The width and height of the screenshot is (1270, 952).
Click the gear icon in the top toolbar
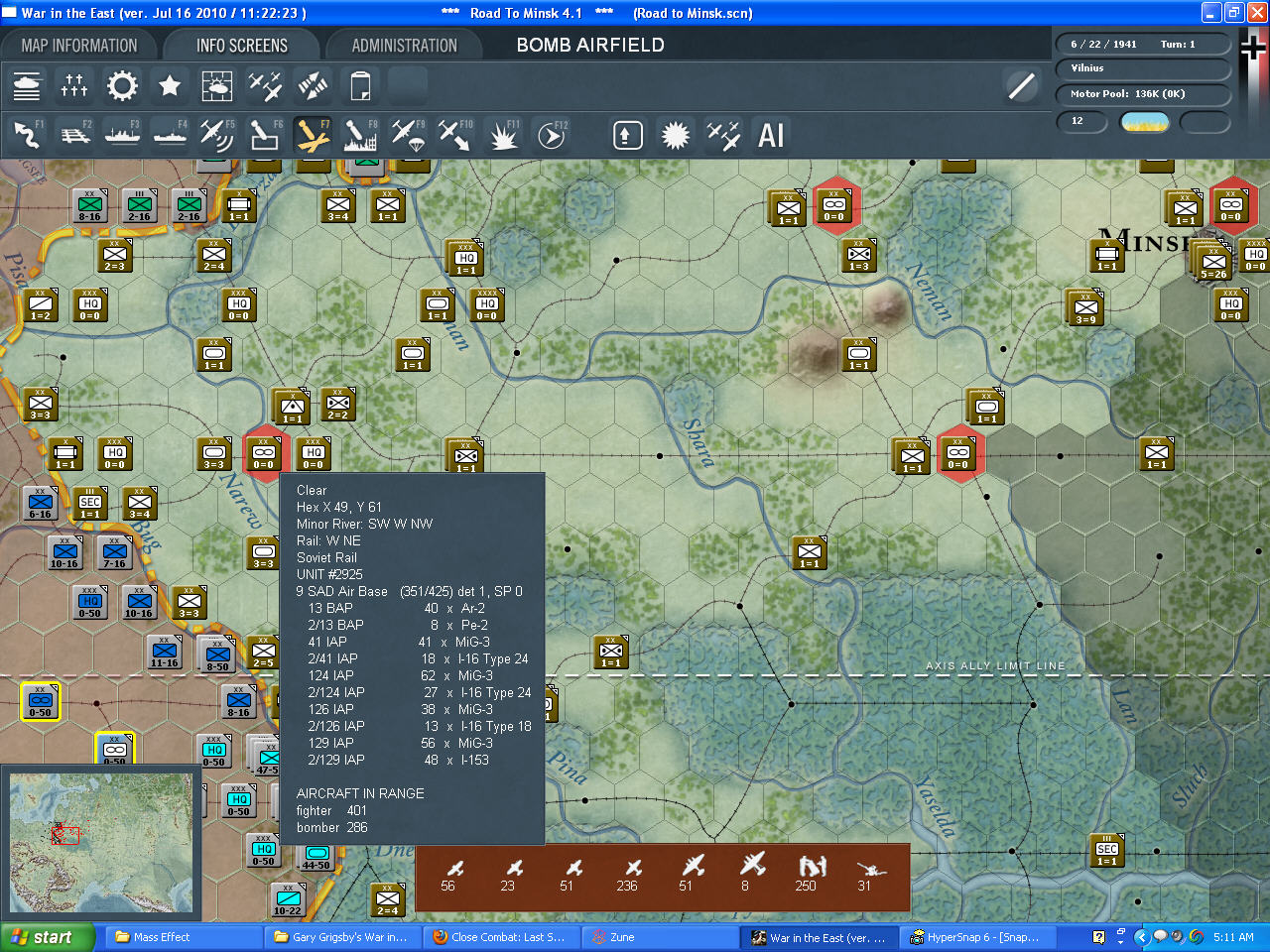(x=122, y=86)
